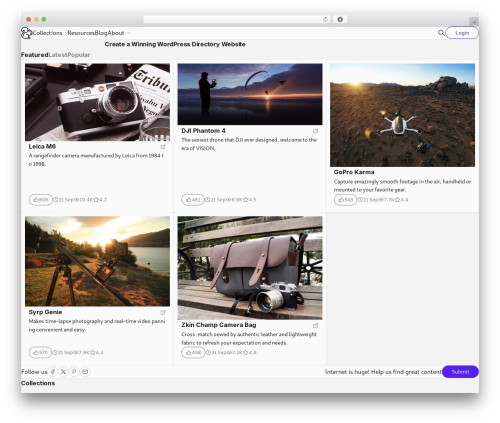Reload the page with the refresh icon

tap(325, 19)
